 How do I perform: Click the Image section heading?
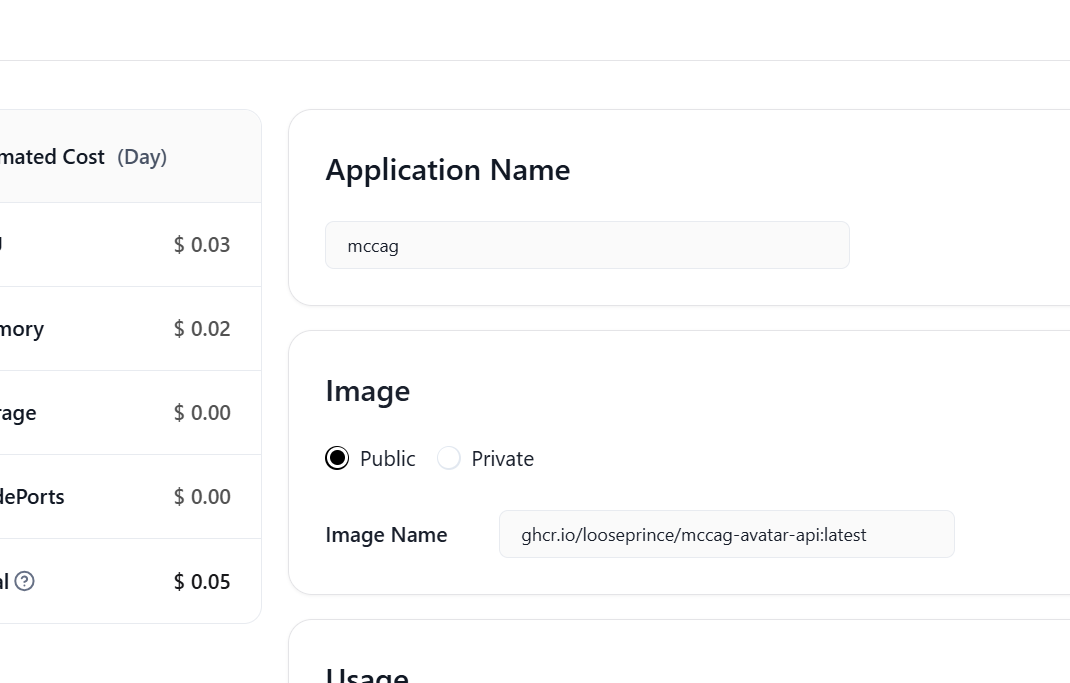click(368, 392)
